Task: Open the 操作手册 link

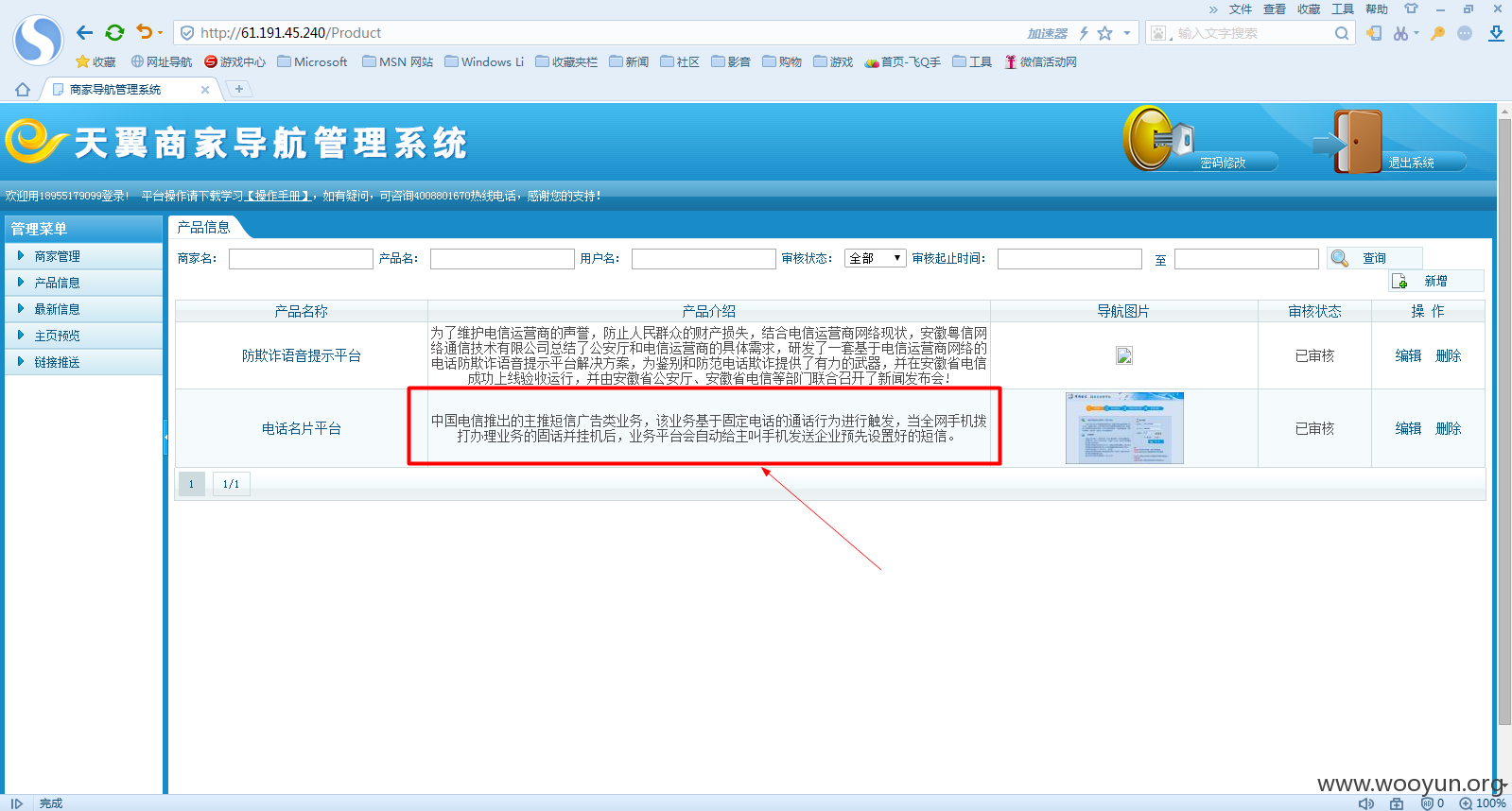Action: coord(277,196)
